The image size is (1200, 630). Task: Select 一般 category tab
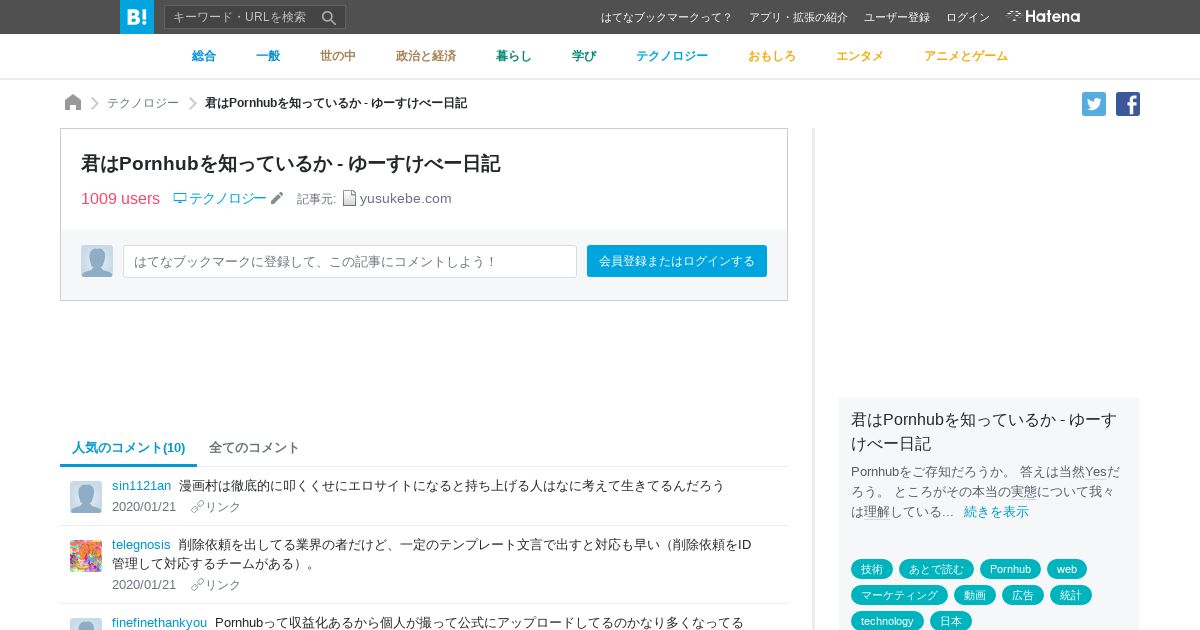(268, 56)
